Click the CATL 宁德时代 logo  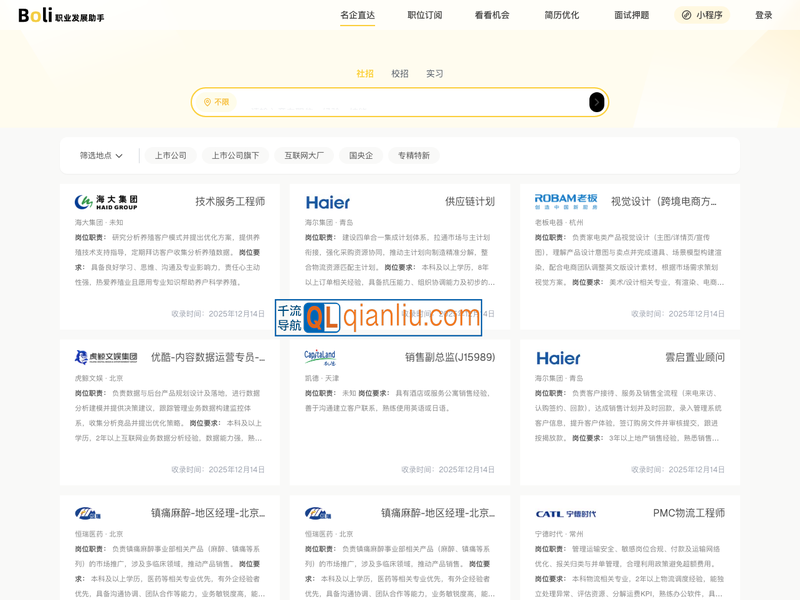[565, 514]
